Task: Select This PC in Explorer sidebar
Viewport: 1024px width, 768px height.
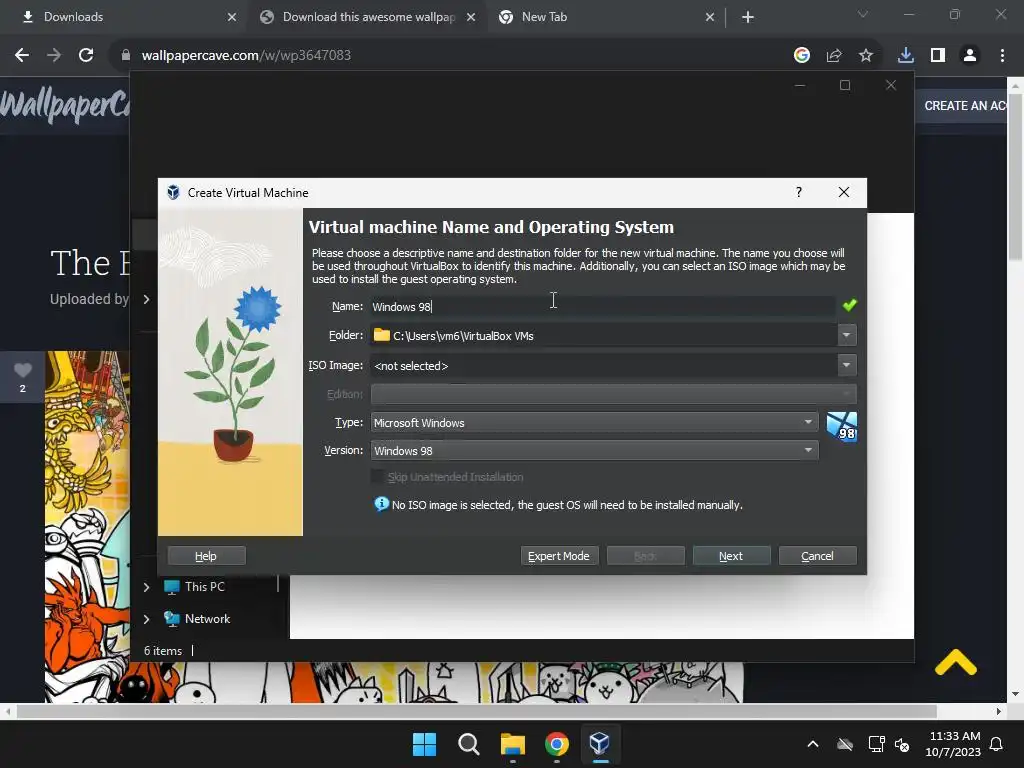Action: click(204, 587)
